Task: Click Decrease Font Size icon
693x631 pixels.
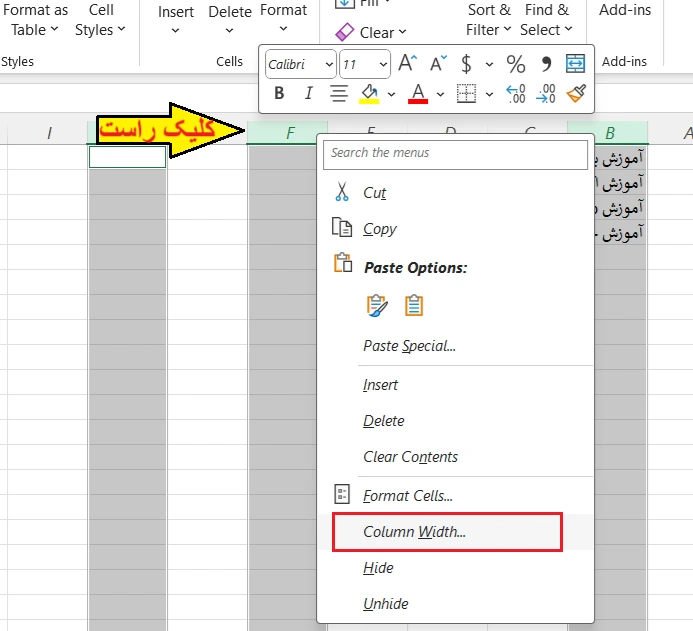Action: click(x=438, y=64)
